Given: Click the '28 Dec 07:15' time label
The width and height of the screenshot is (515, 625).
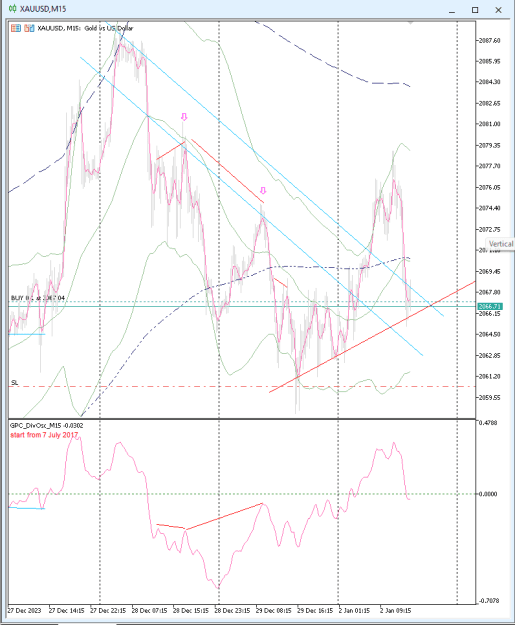Looking at the screenshot, I should click(149, 611).
